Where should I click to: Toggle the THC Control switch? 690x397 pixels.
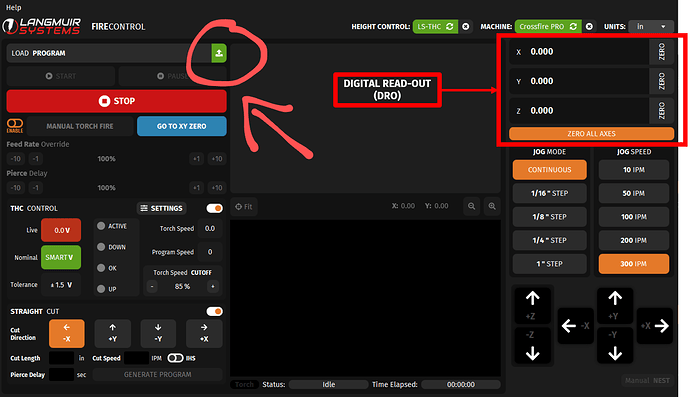[214, 208]
